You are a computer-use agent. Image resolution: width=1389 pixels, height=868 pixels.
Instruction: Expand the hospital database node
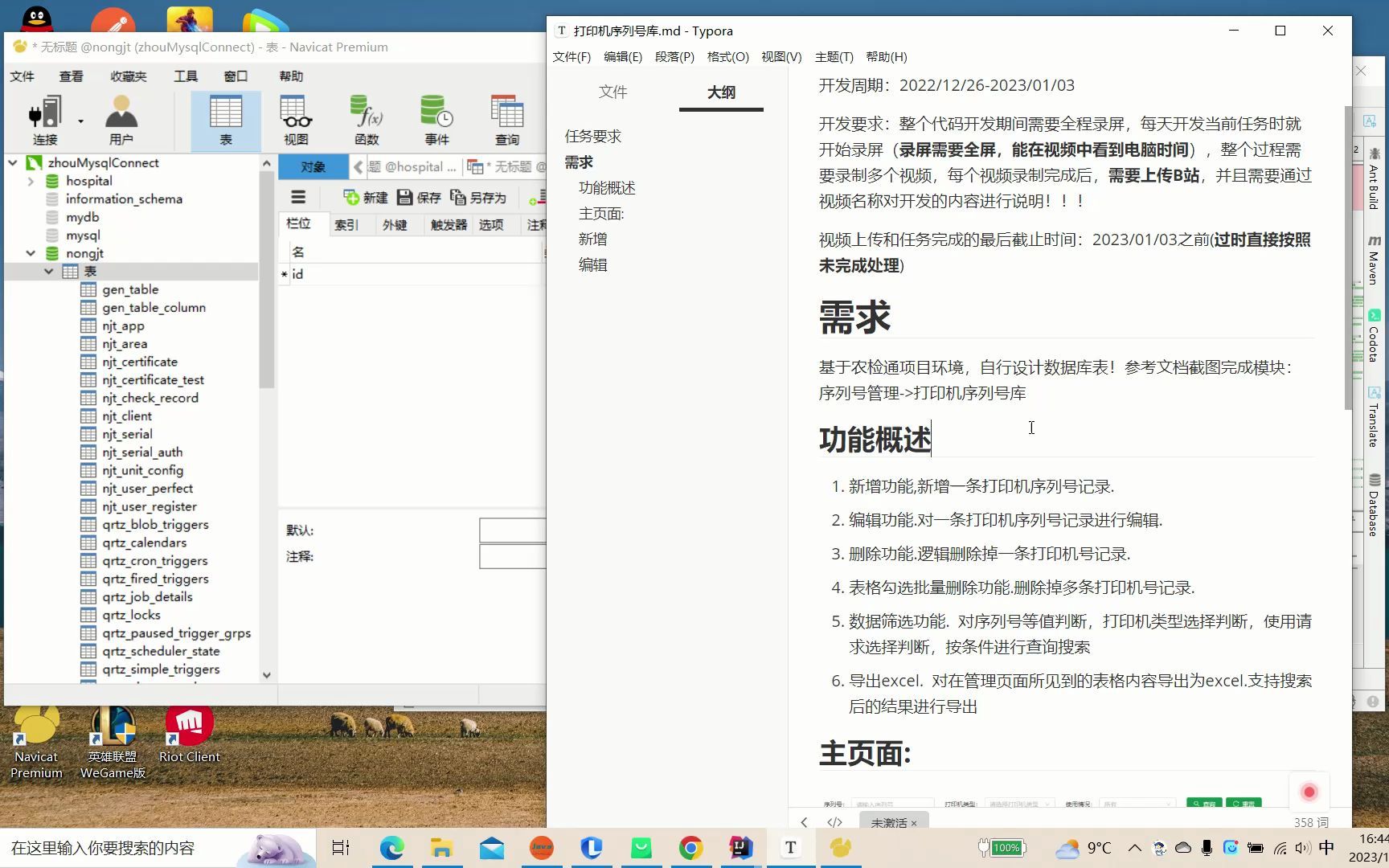tap(30, 180)
